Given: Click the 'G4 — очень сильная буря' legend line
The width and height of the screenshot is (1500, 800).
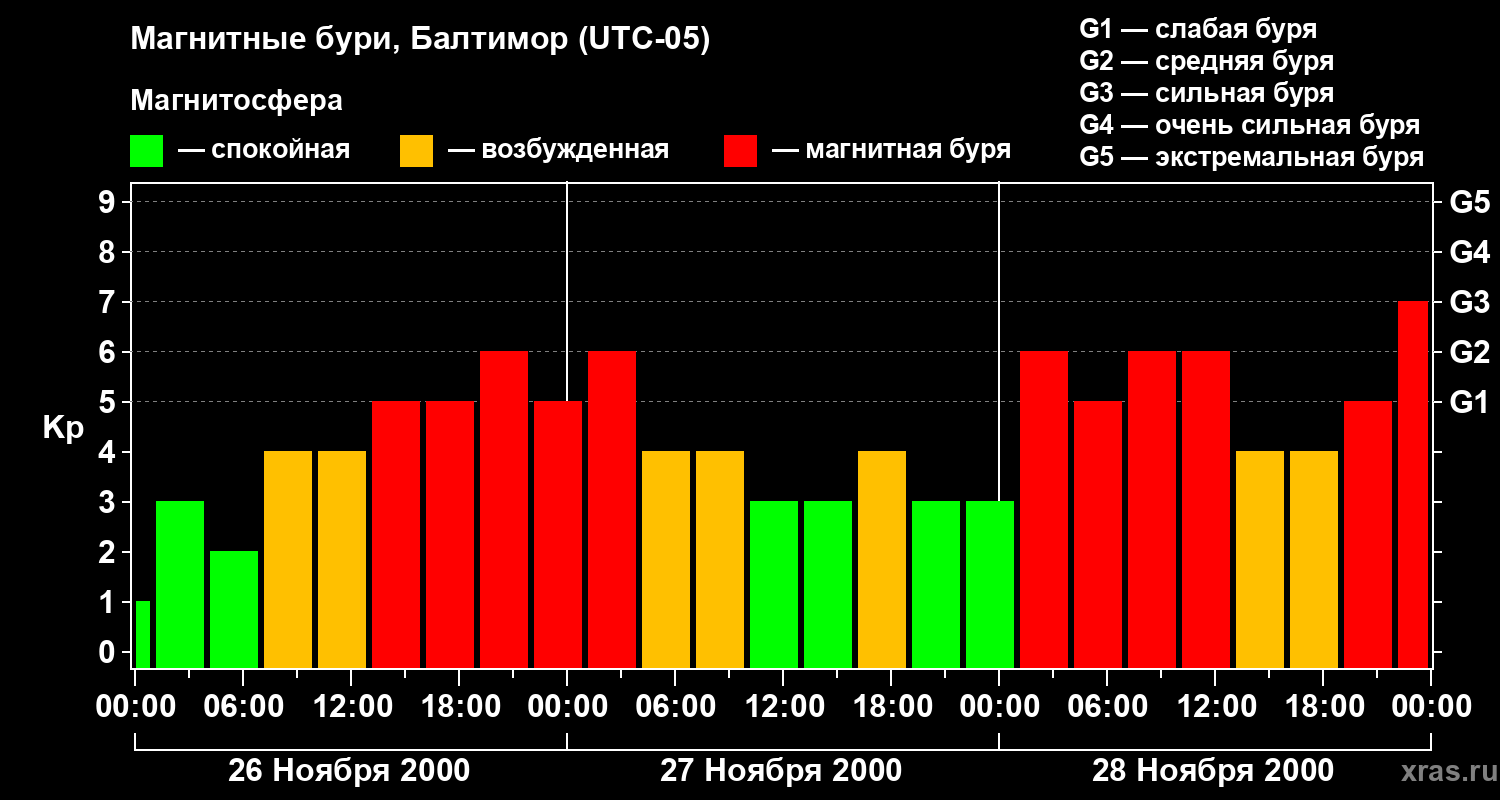Looking at the screenshot, I should click(1250, 125).
